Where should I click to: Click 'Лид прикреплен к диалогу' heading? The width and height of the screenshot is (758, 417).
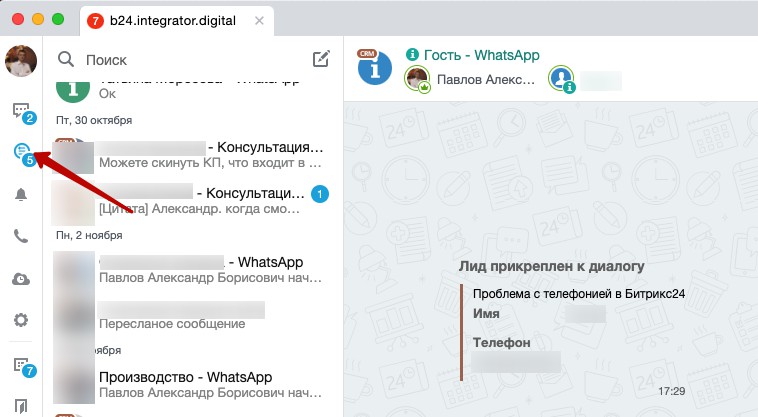point(552,266)
